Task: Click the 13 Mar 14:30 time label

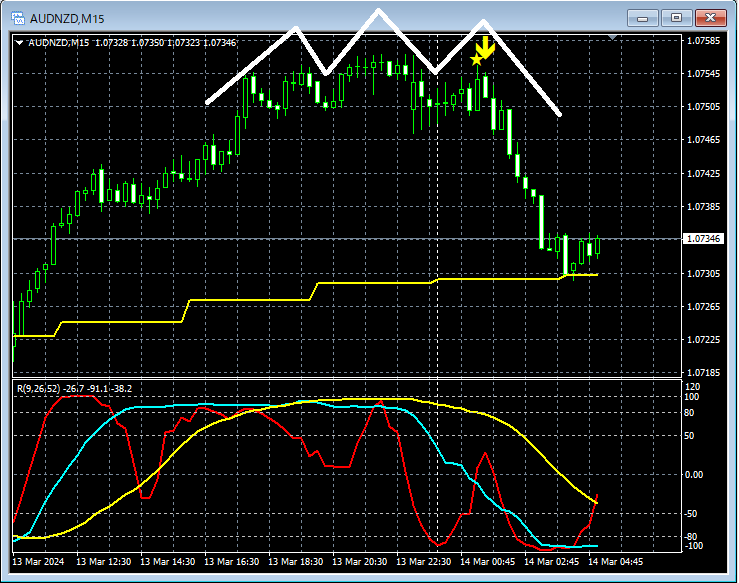Action: [167, 562]
